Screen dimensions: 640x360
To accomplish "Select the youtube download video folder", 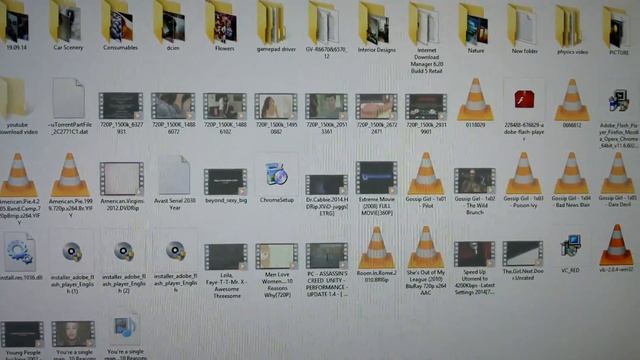I will tap(15, 98).
